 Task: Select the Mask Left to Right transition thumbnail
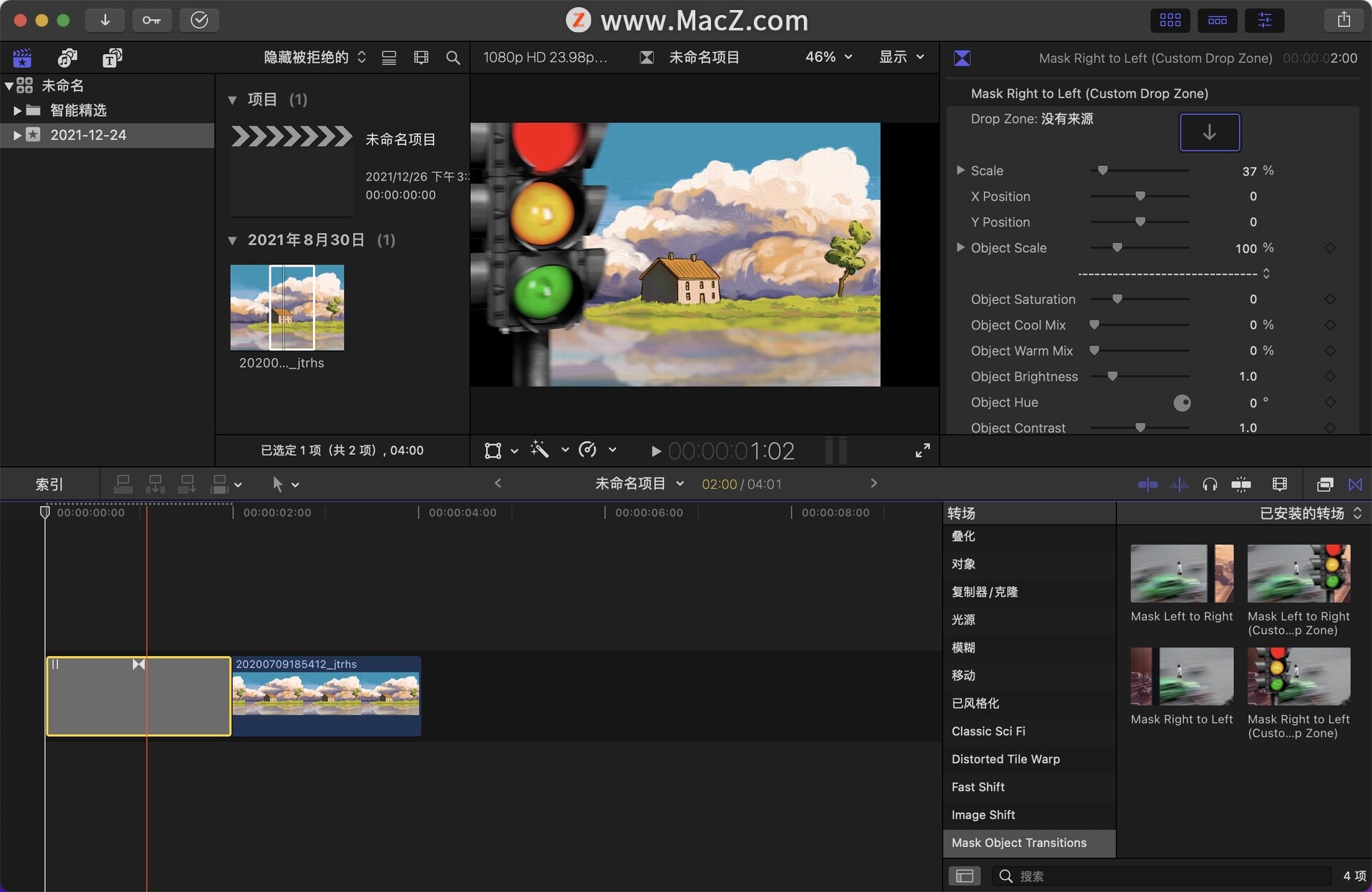point(1180,573)
